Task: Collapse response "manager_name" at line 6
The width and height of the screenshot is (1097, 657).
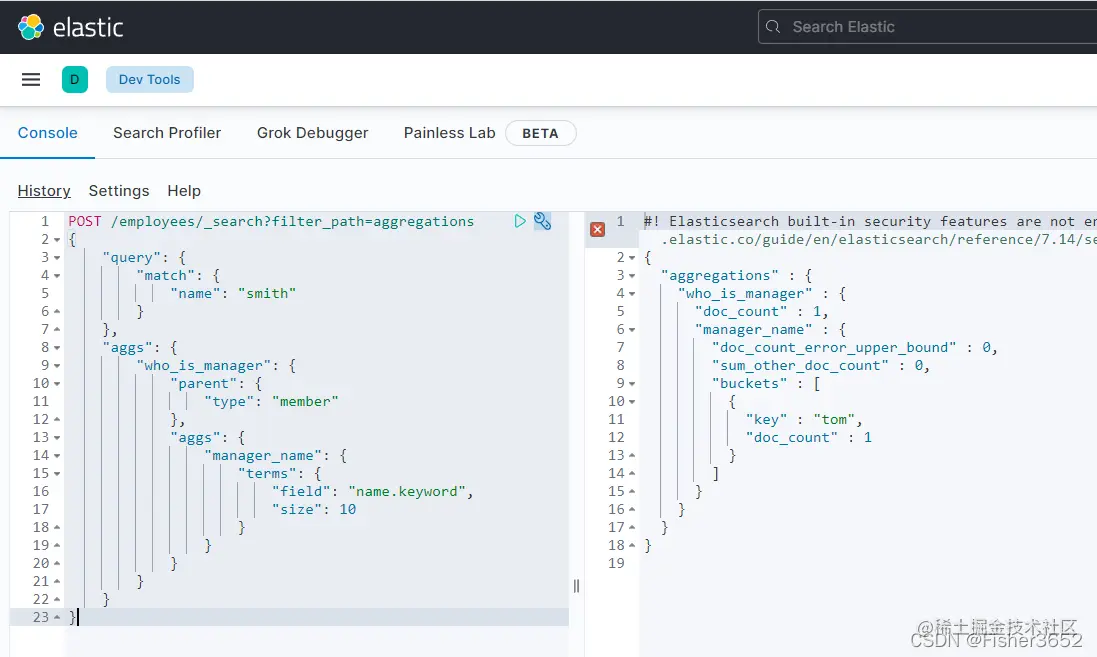Action: [x=632, y=330]
